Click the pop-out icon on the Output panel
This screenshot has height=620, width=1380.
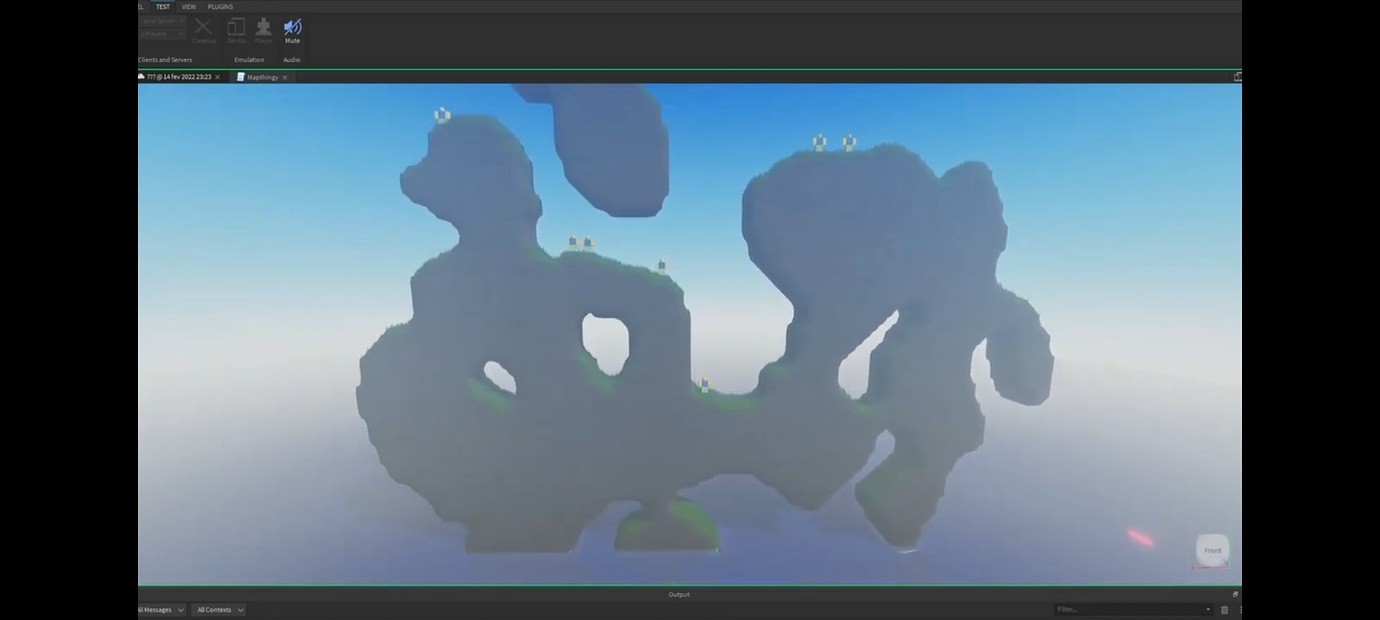1234,593
